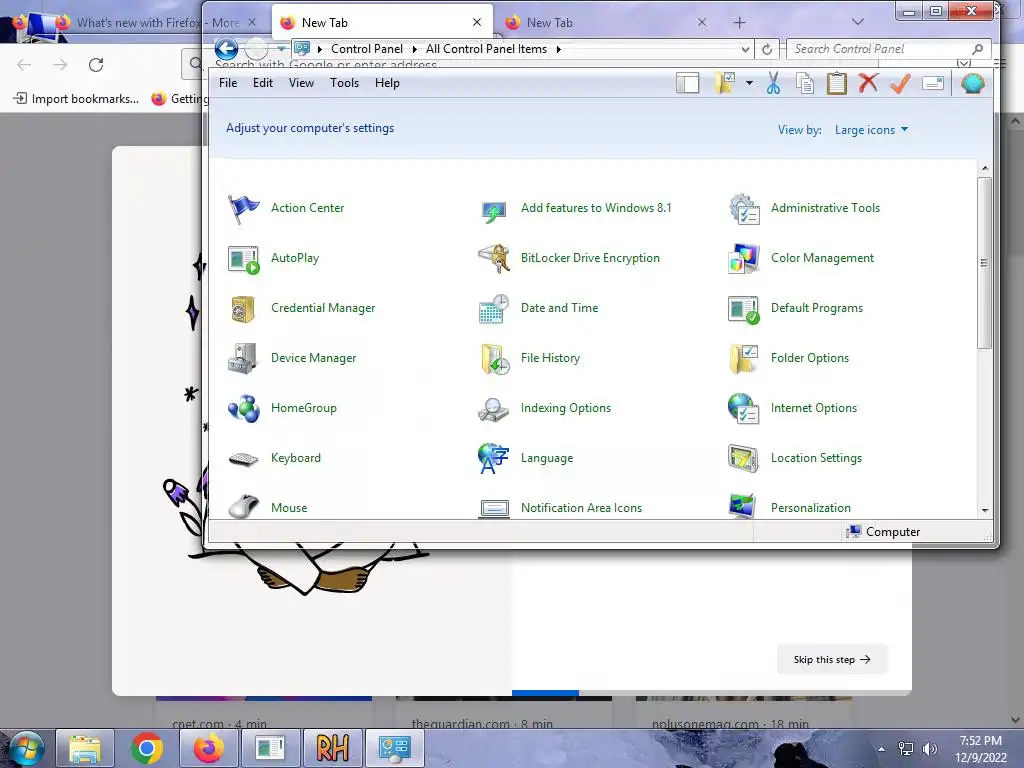Open the File menu

pos(228,83)
